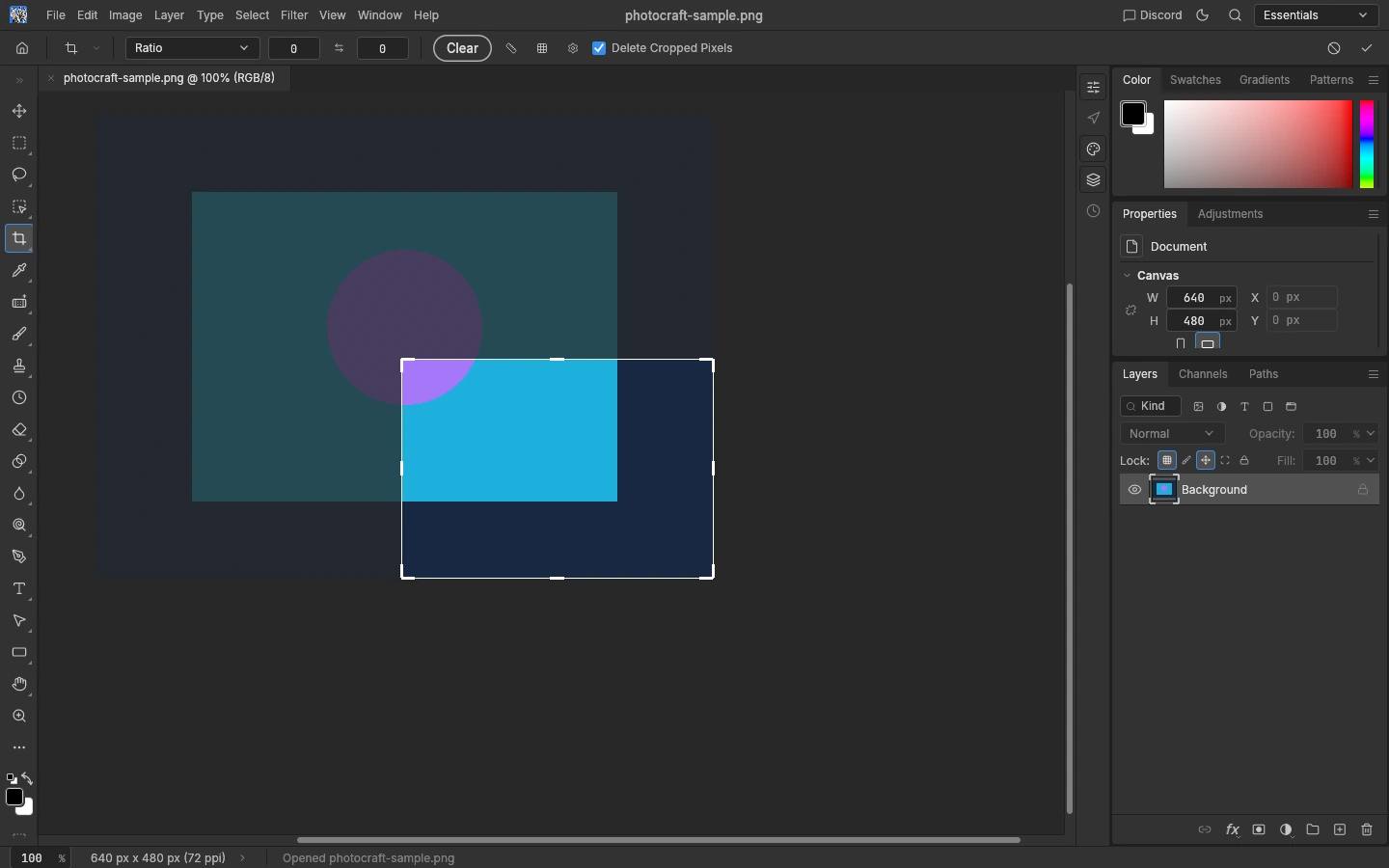Open the Kind layer filter dropdown
The height and width of the screenshot is (868, 1389).
[1151, 407]
